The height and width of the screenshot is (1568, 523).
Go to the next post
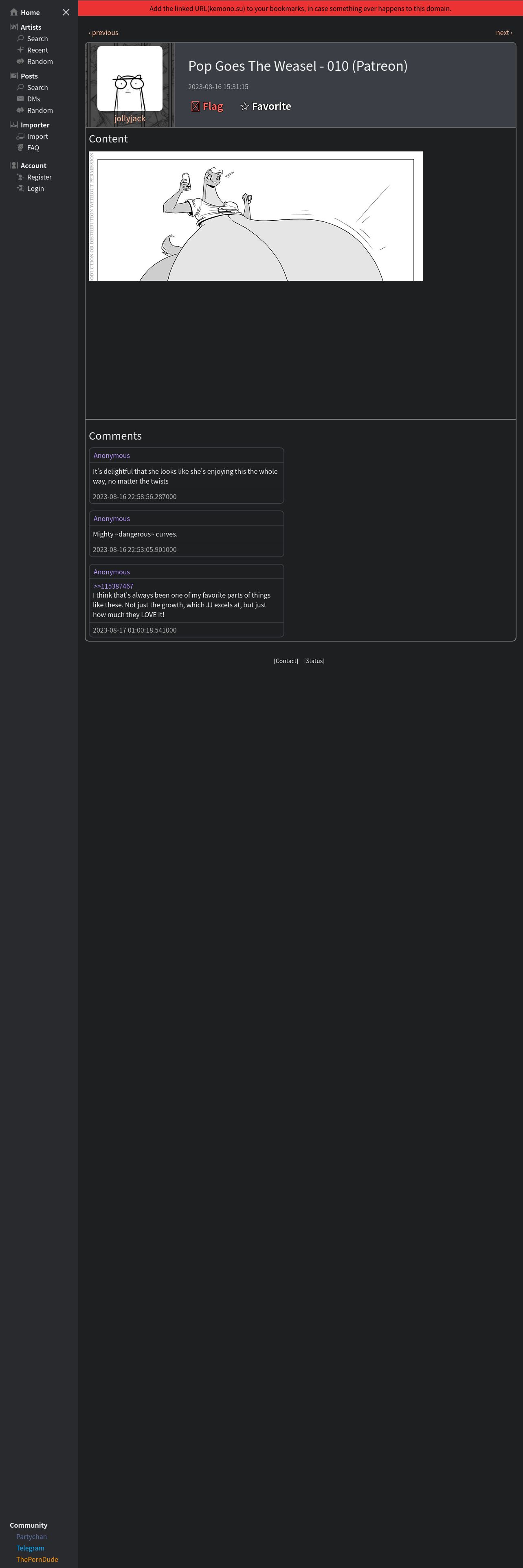click(504, 33)
